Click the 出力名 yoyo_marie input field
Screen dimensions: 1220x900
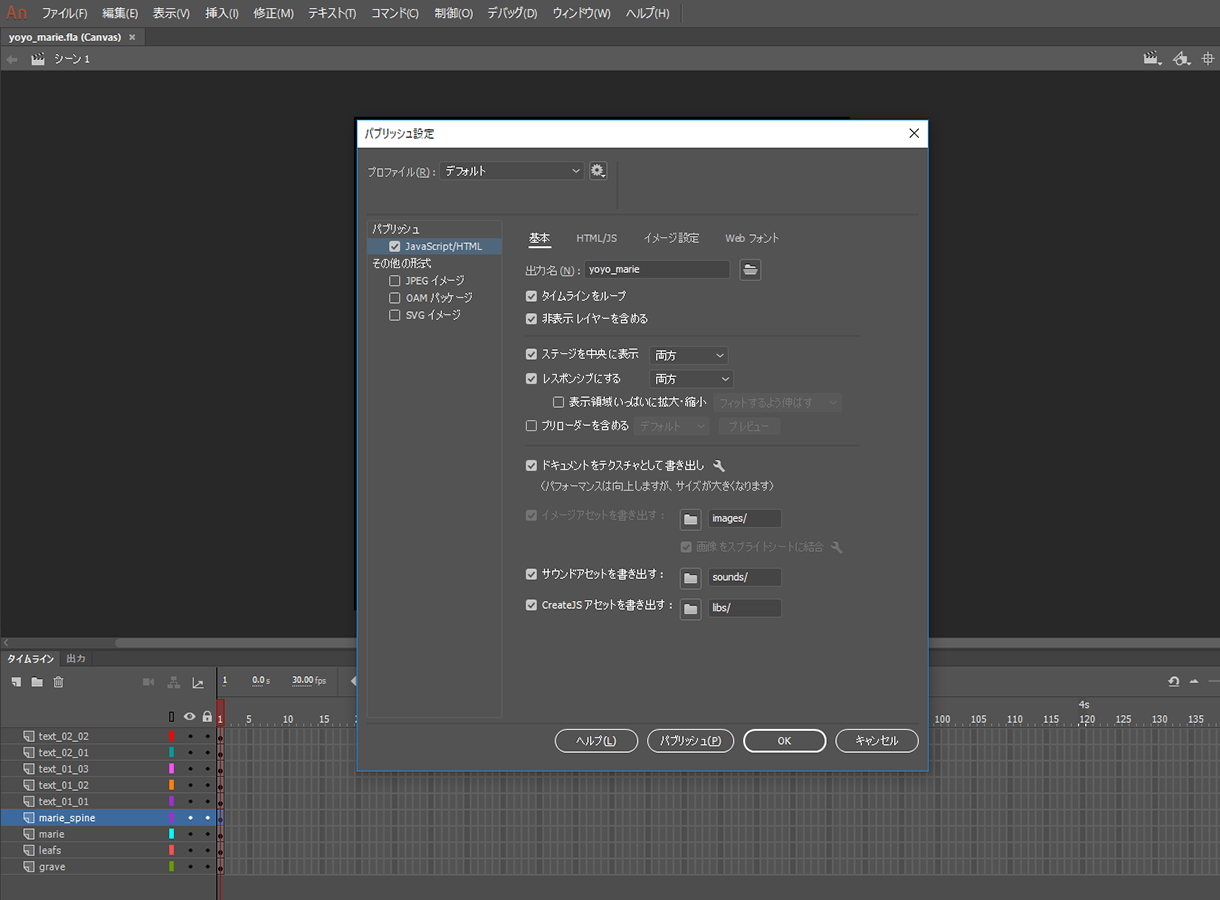657,269
